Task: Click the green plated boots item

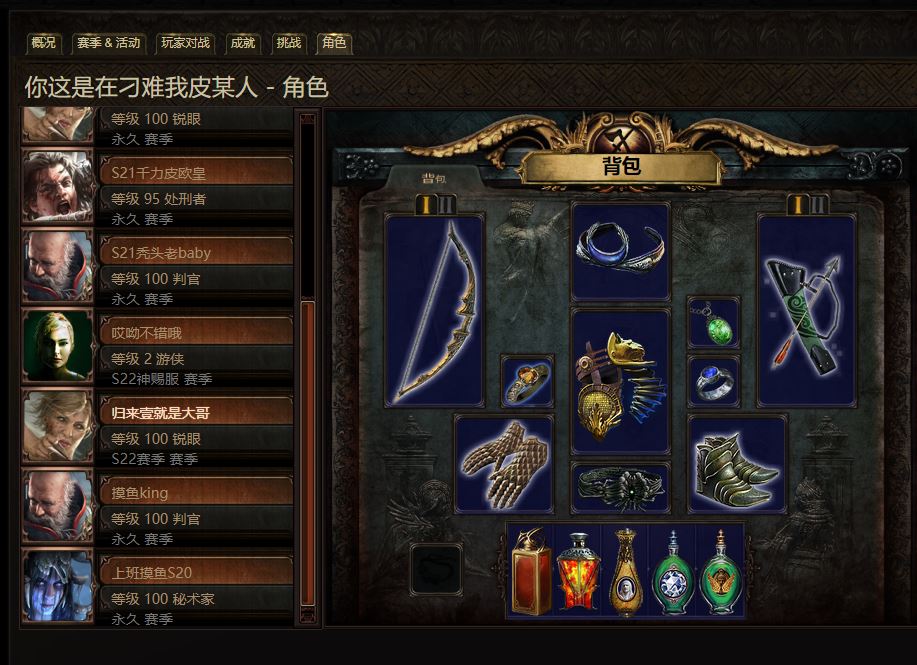Action: (737, 464)
